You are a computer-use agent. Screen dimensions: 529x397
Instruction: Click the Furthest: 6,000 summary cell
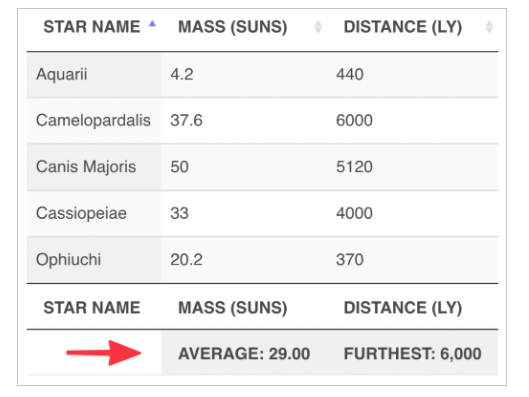[x=412, y=354]
